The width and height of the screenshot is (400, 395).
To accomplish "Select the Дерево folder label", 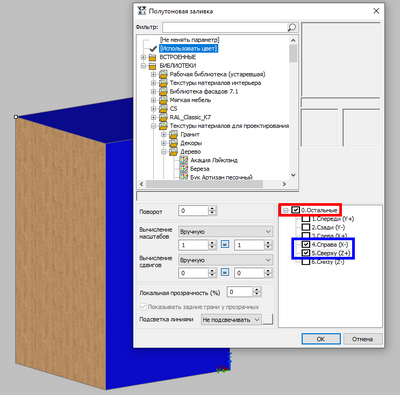I will tap(191, 152).
